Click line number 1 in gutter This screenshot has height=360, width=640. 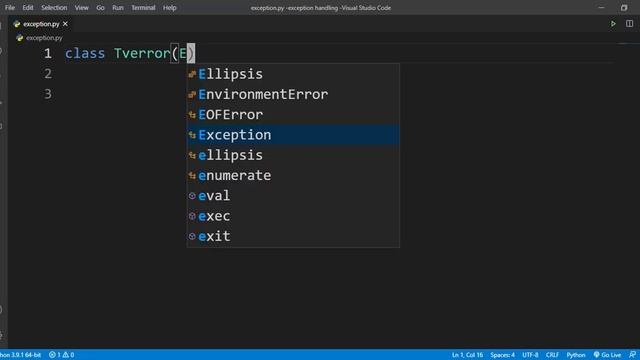[x=48, y=53]
